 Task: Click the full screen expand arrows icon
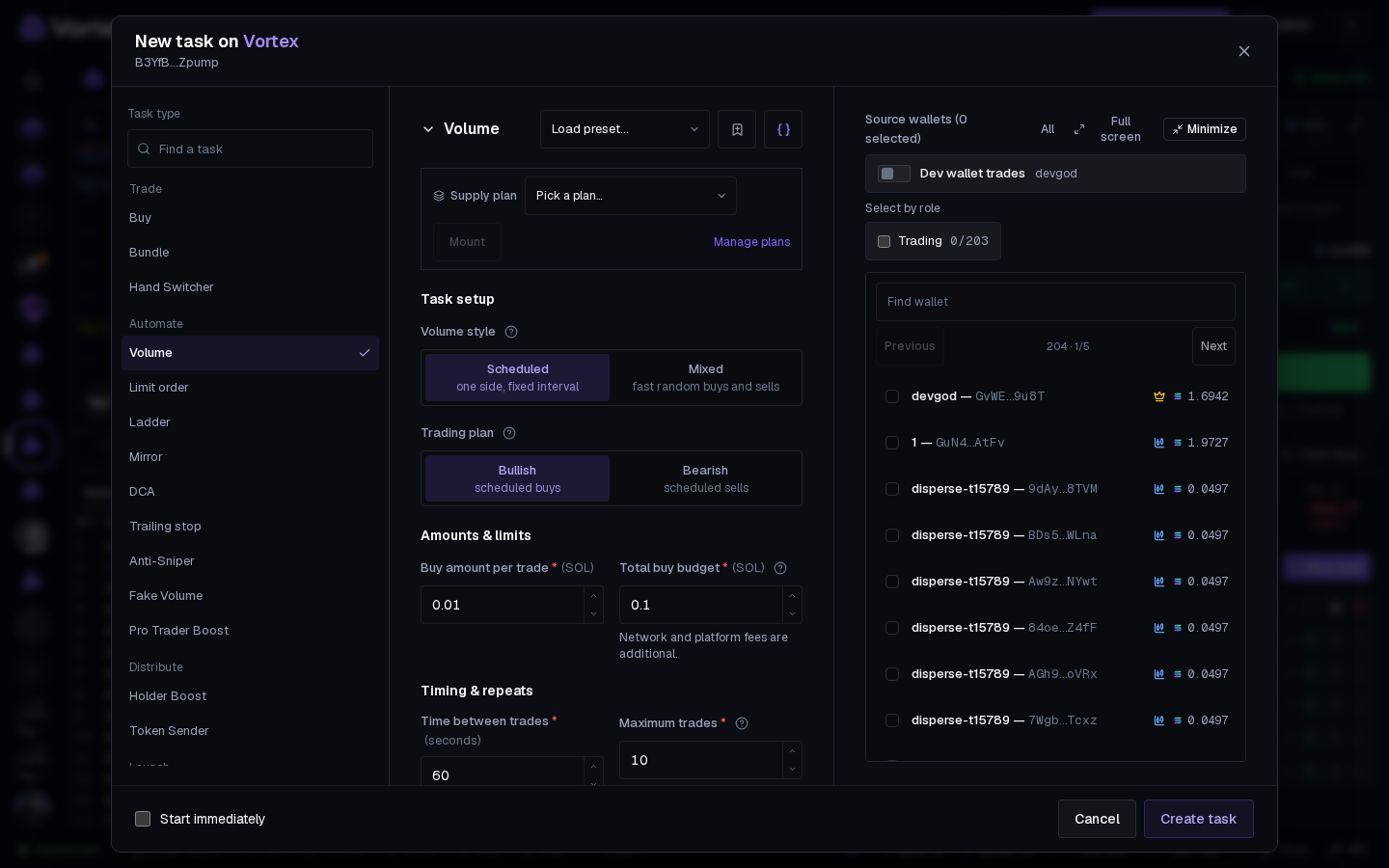(1079, 129)
